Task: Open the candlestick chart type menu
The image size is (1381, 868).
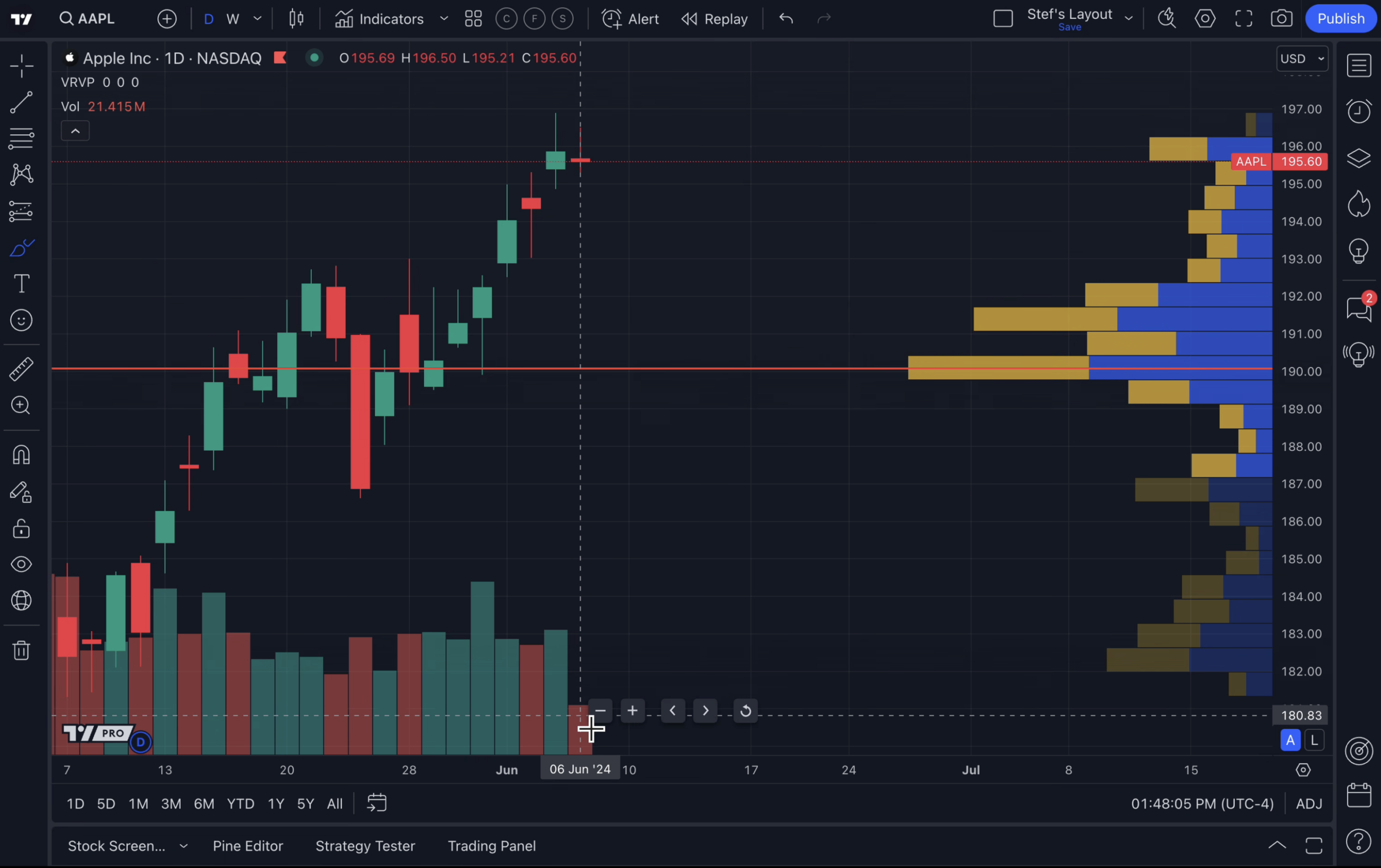Action: point(296,19)
